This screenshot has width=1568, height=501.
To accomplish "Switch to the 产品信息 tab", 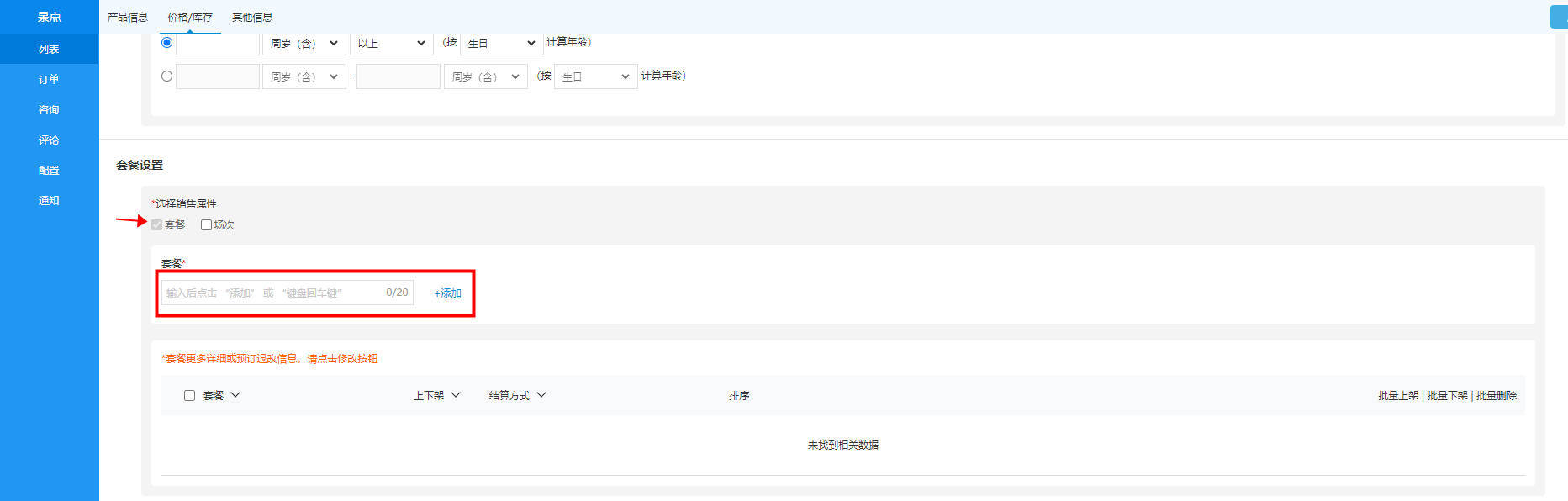I will coord(128,17).
